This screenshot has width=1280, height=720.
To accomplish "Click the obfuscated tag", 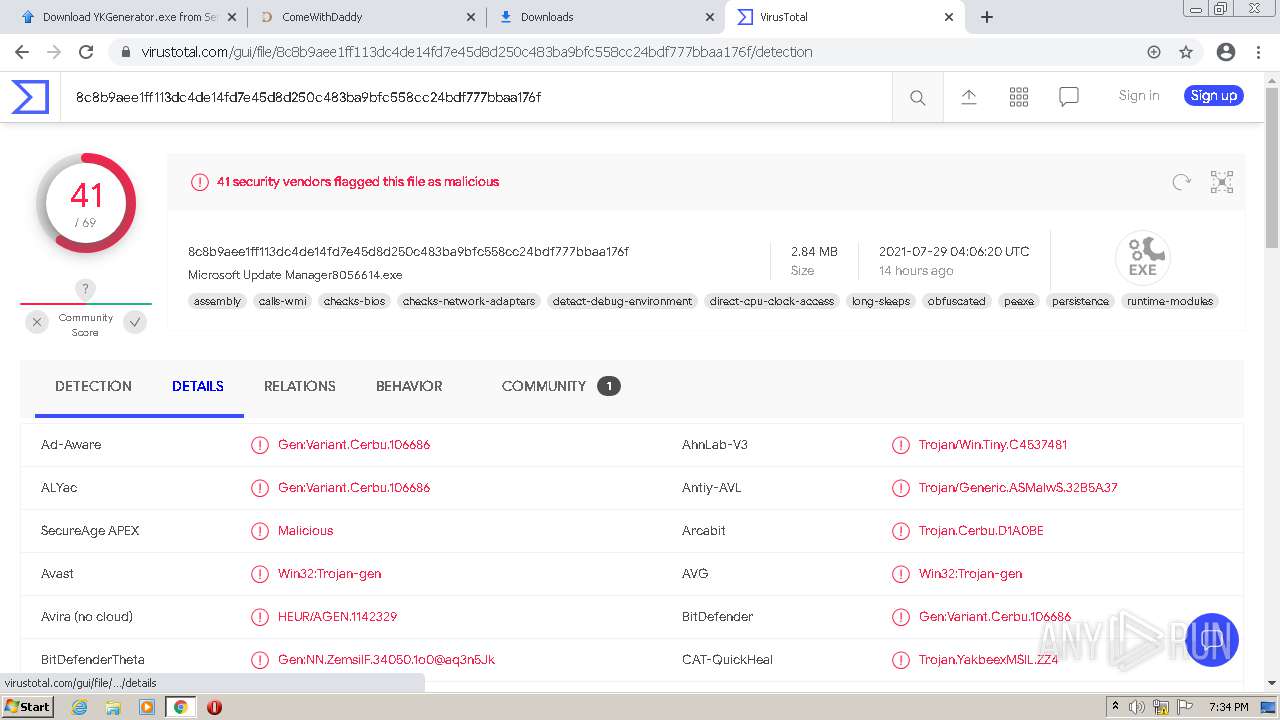I will [956, 301].
